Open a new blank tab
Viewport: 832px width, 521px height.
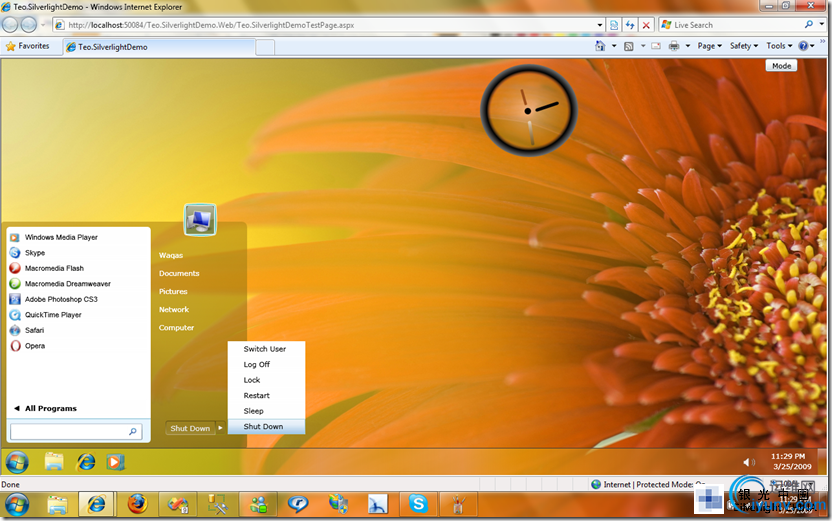tap(265, 47)
